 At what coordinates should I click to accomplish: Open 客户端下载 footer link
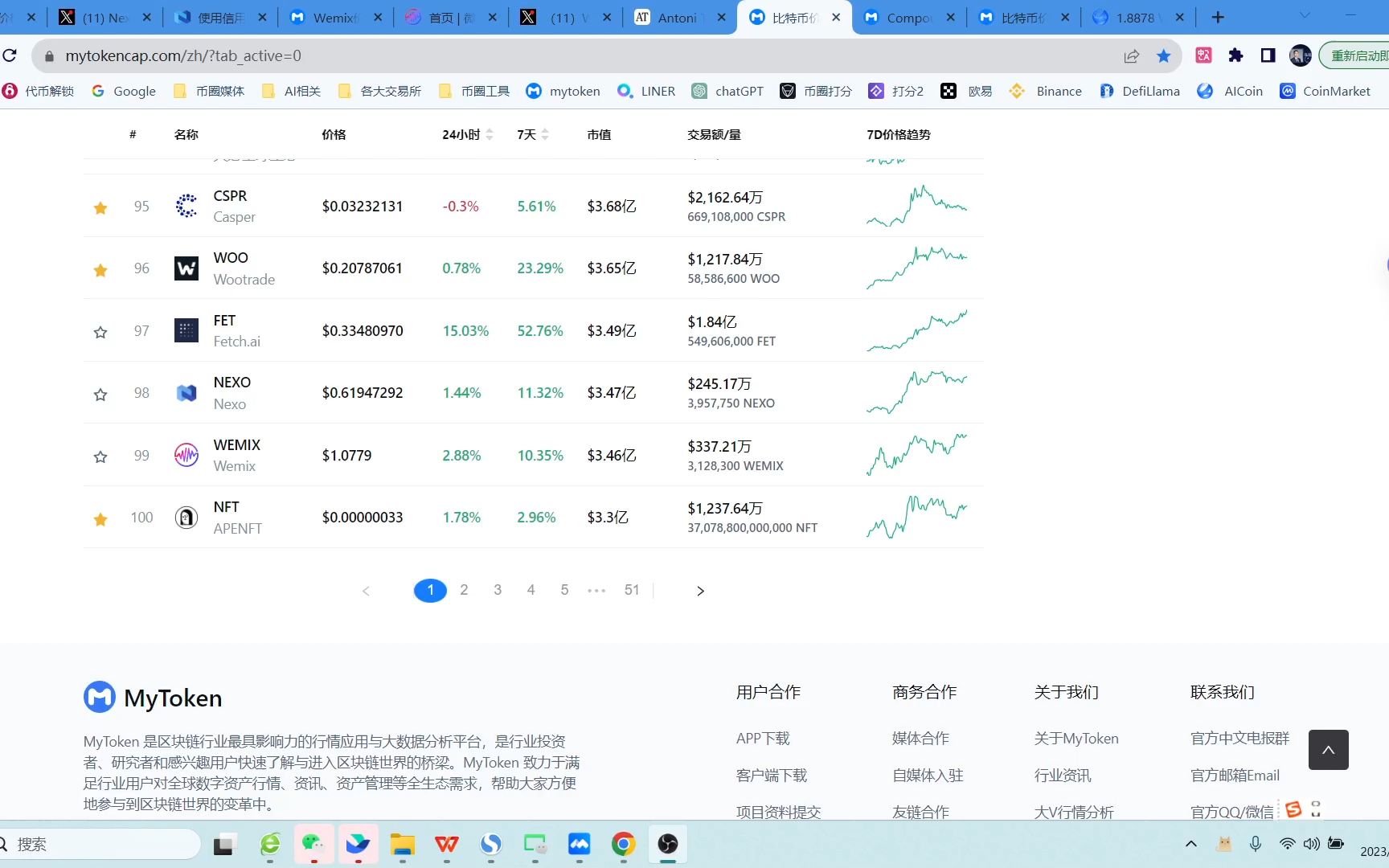pyautogui.click(x=771, y=775)
